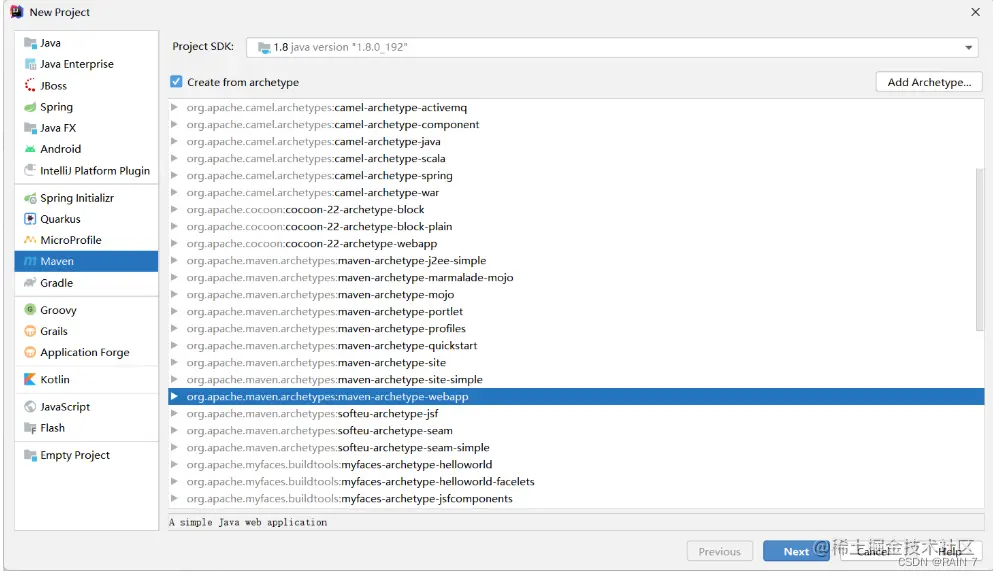Click the JavaScript globe icon
993x576 pixels.
tap(30, 406)
